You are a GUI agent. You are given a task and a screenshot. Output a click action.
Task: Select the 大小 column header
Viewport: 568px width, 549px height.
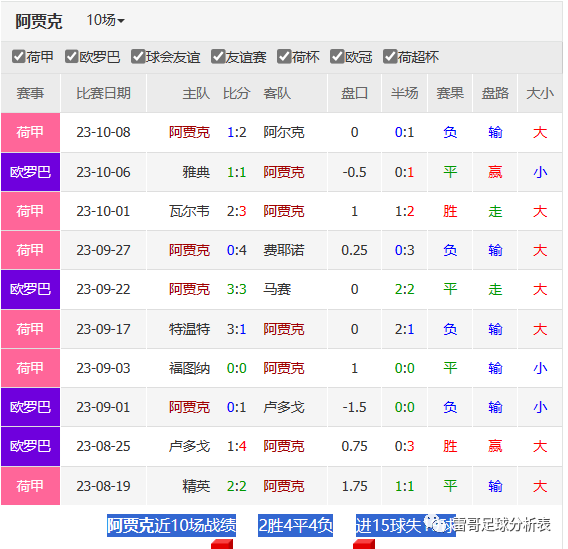tap(540, 93)
